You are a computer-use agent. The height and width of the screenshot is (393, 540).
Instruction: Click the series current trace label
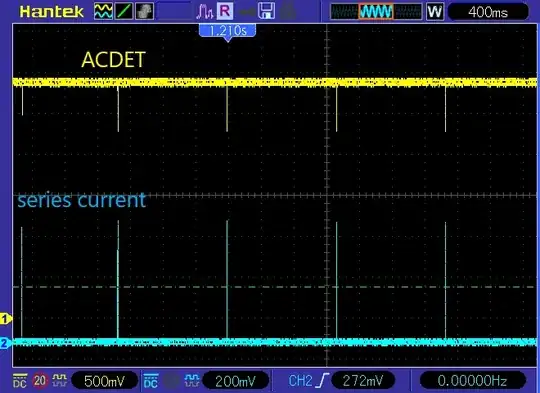click(82, 200)
